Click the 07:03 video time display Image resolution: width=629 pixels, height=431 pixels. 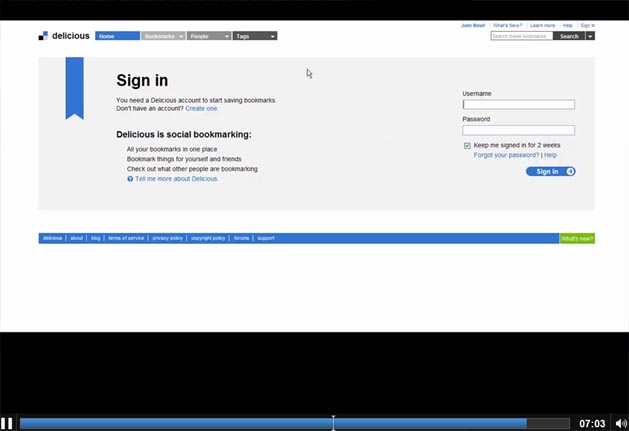click(x=592, y=423)
